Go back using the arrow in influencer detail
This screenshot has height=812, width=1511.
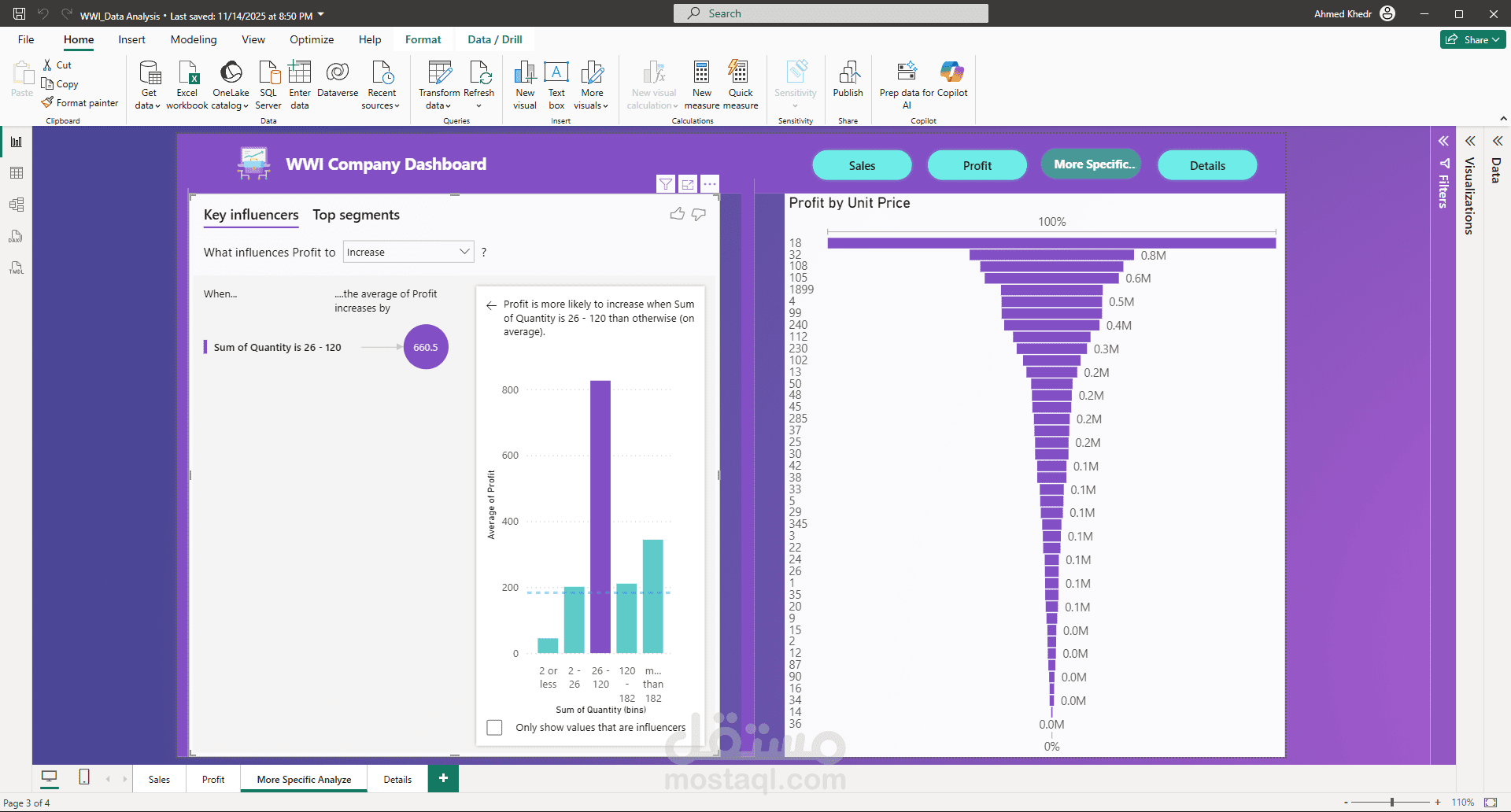491,305
